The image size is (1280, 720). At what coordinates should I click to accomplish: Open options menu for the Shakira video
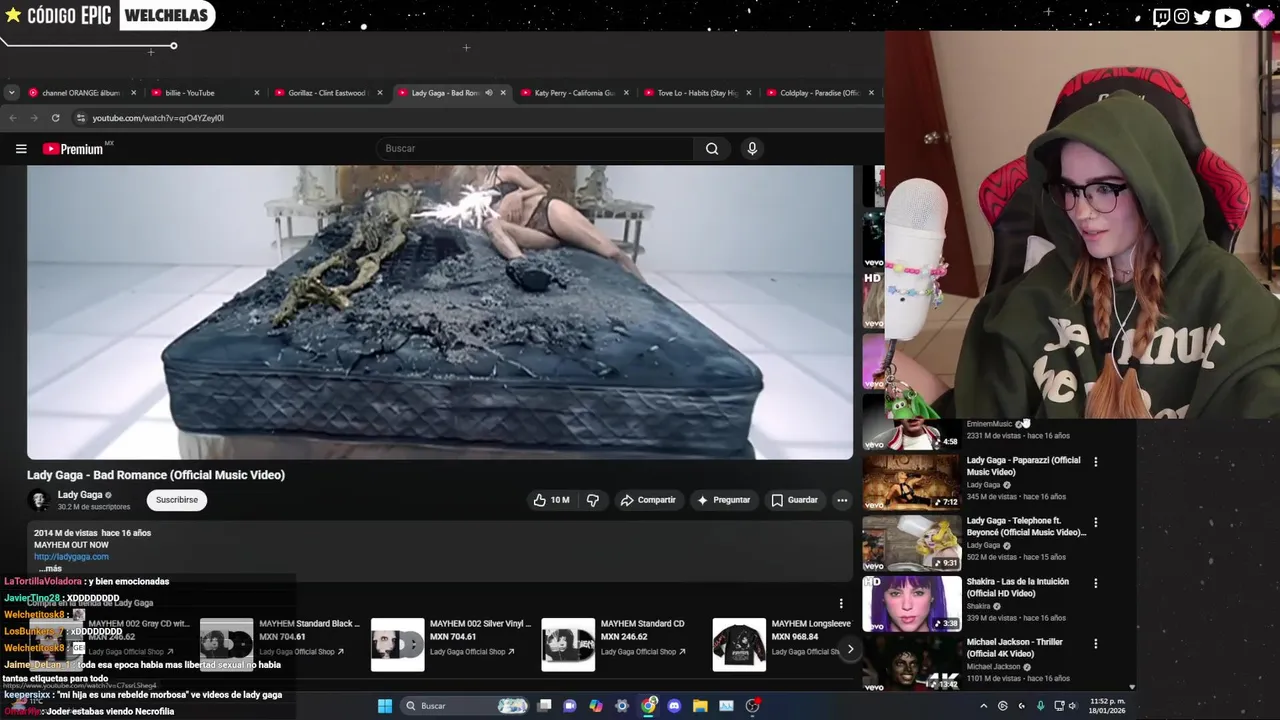pos(1095,583)
